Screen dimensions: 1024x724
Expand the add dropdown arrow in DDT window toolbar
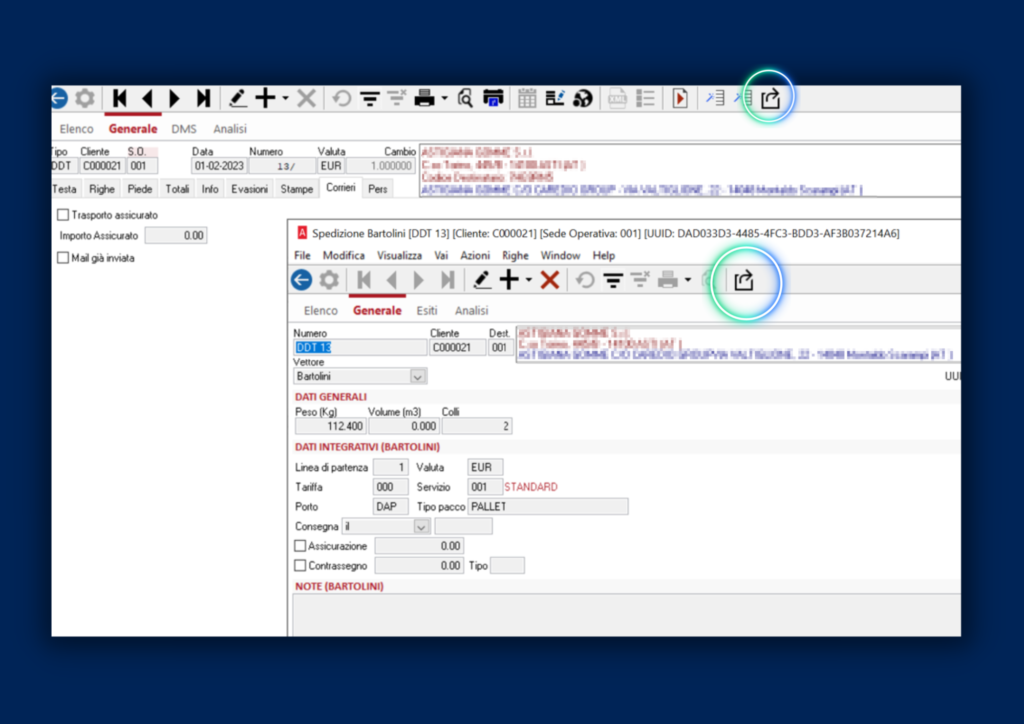click(285, 99)
